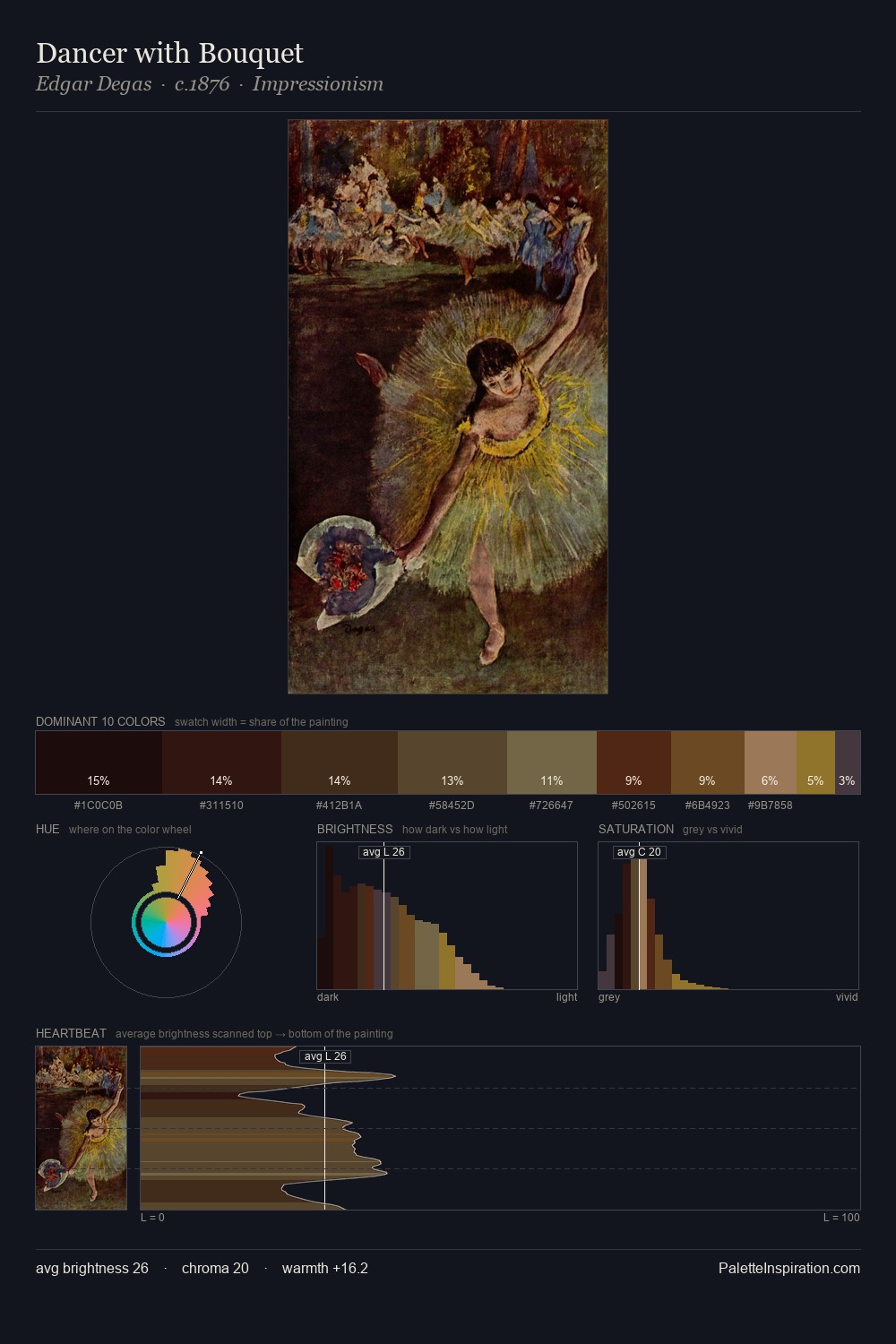896x1344 pixels.
Task: Choose the 5% golden-yellow swatch
Action: click(815, 762)
